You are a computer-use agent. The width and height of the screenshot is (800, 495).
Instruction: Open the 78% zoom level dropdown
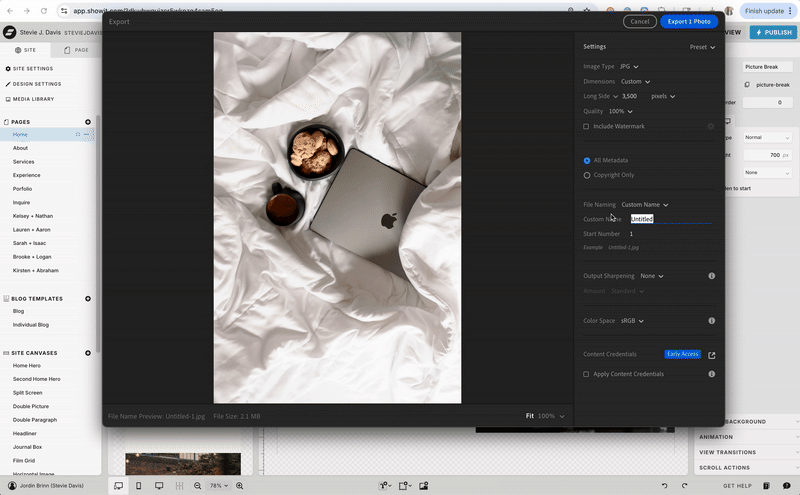219,486
